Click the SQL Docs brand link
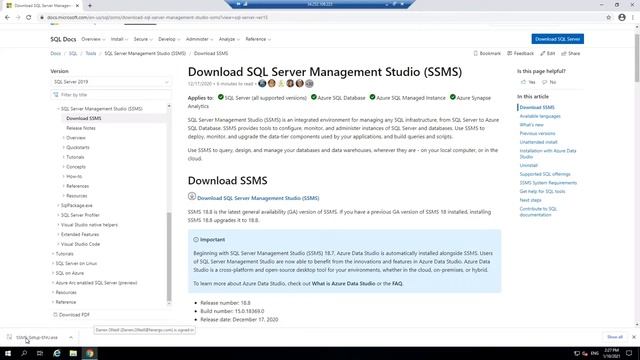 [63, 39]
